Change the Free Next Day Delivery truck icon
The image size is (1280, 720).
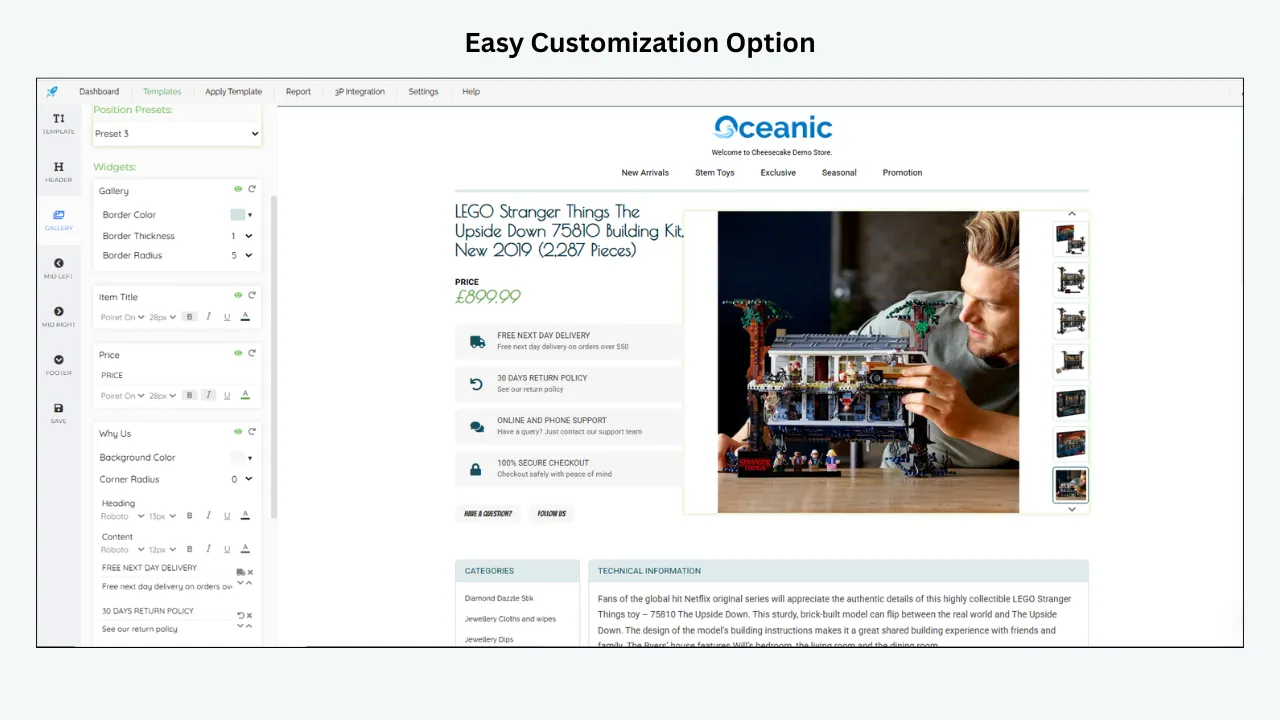pyautogui.click(x=240, y=572)
